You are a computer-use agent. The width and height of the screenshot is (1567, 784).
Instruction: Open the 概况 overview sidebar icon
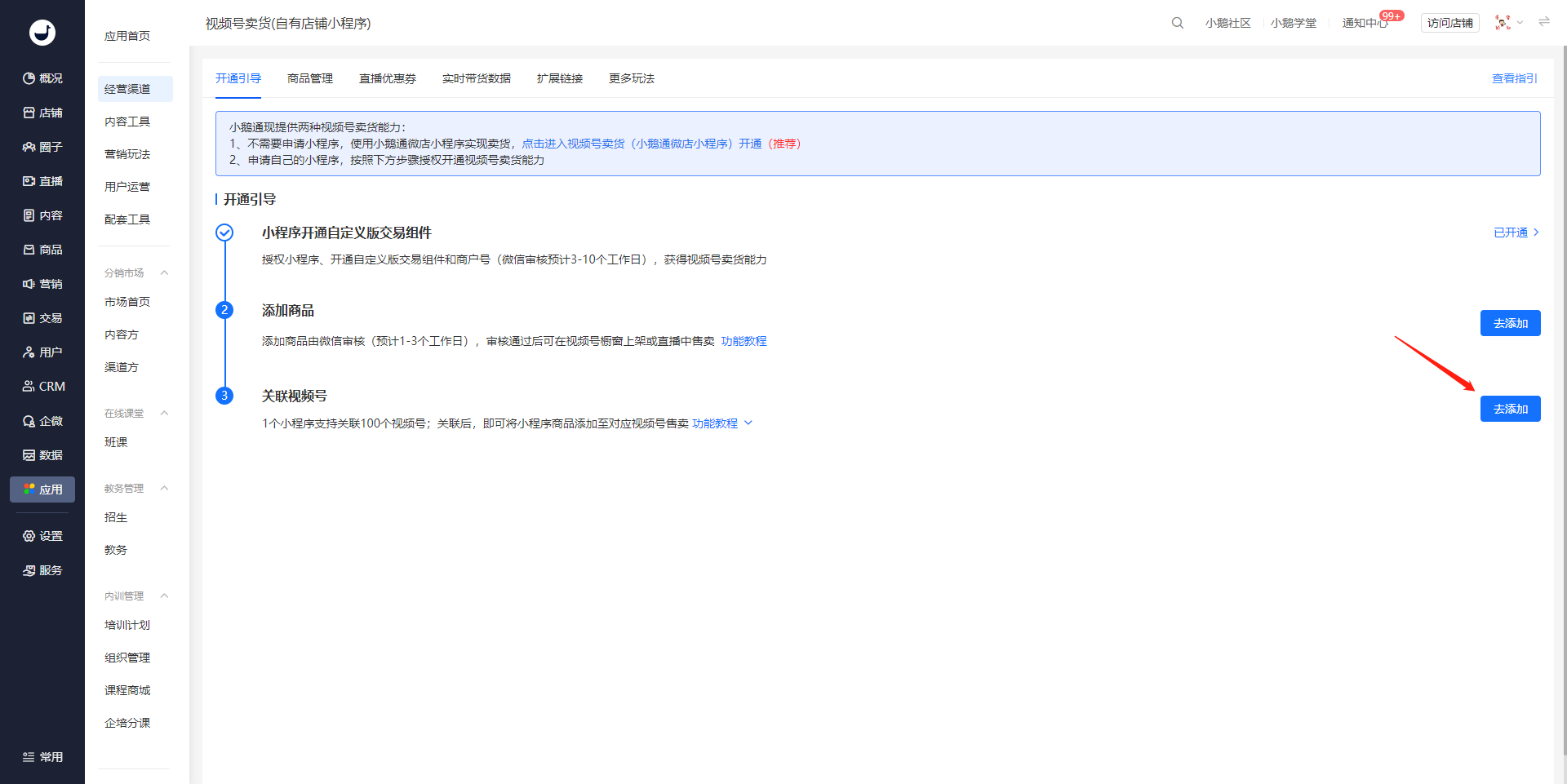tap(29, 78)
